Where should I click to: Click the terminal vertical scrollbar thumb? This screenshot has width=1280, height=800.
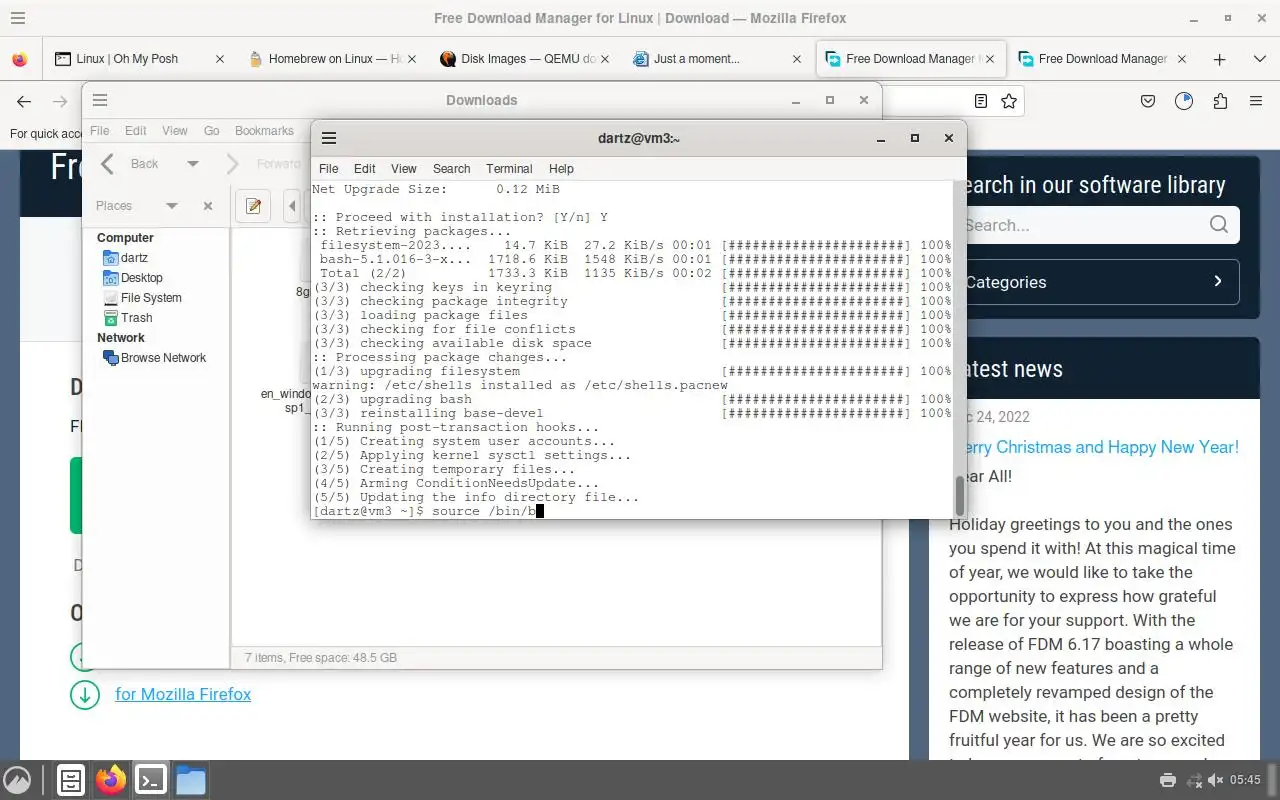[x=960, y=496]
